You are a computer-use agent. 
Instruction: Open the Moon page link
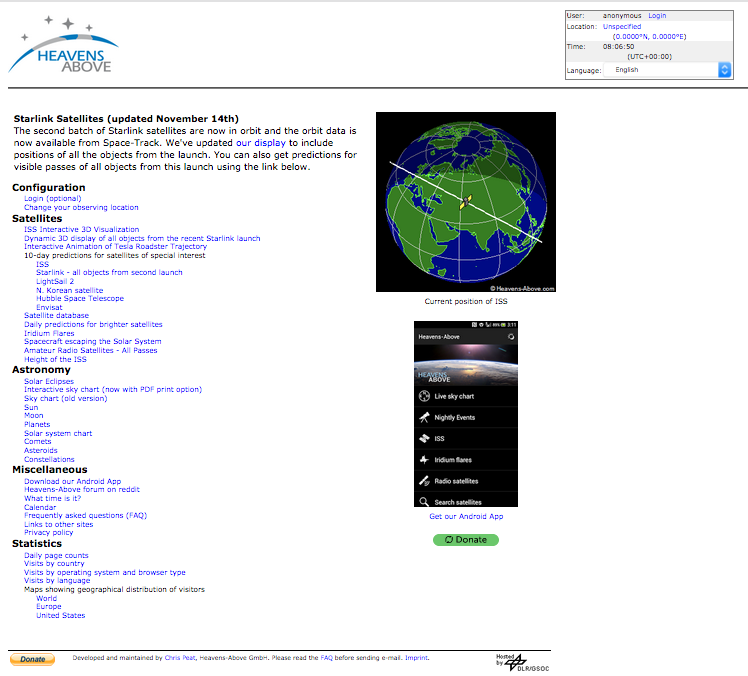(x=33, y=416)
